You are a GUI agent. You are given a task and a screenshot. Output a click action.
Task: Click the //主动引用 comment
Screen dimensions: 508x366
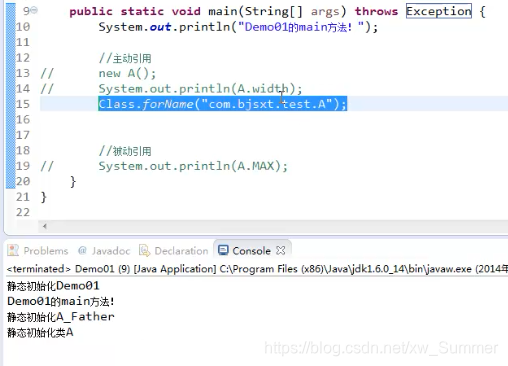pos(125,58)
